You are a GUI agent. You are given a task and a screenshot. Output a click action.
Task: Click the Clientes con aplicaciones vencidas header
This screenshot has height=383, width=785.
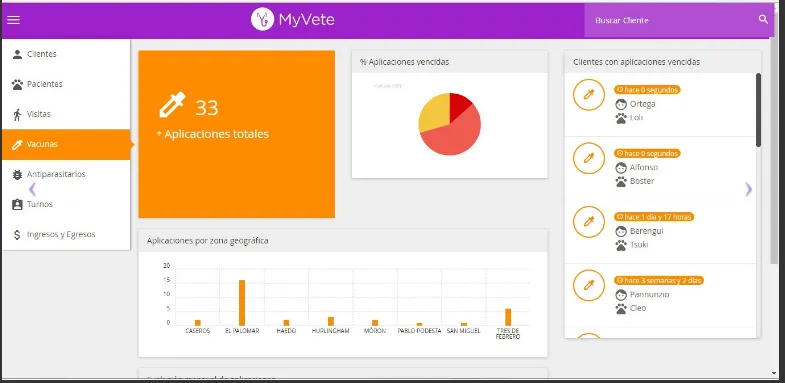tap(663, 62)
